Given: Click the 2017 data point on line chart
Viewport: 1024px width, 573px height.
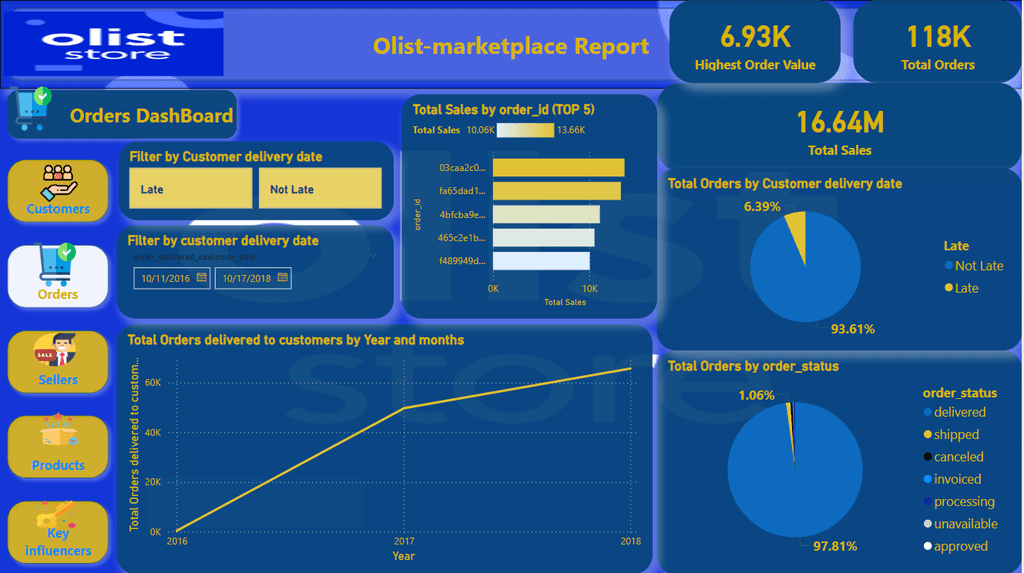Looking at the screenshot, I should [x=404, y=408].
